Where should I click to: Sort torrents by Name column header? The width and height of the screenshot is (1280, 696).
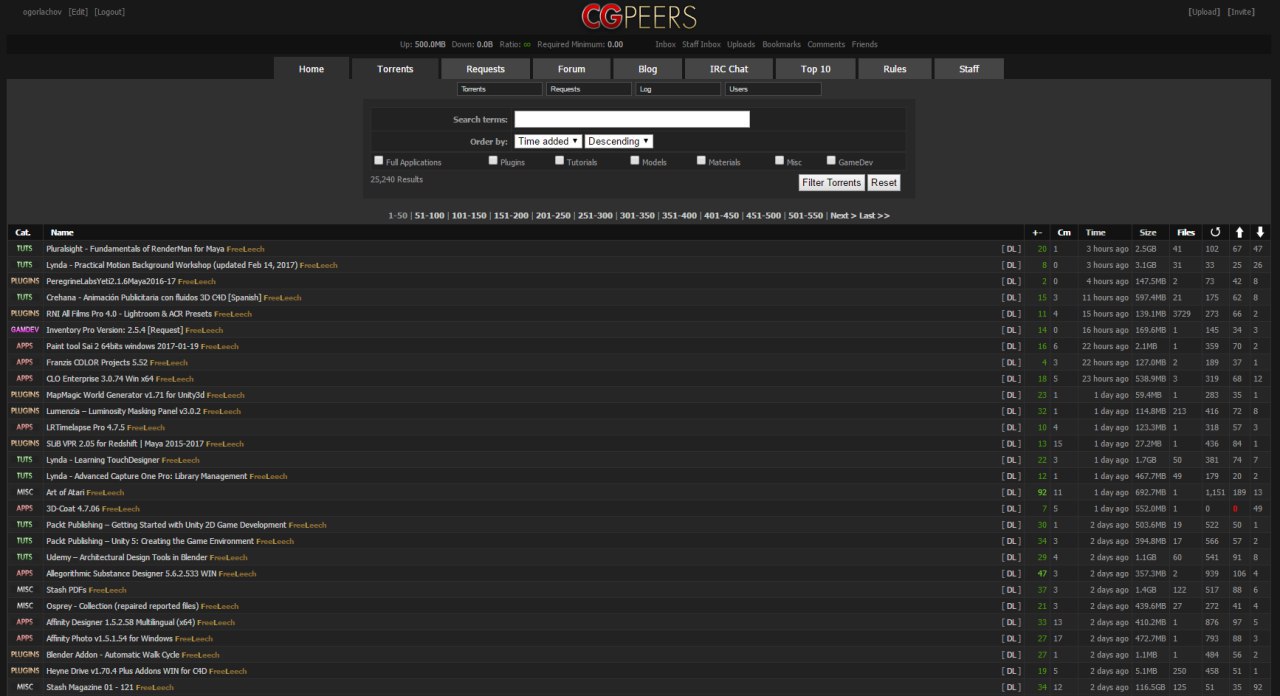pyautogui.click(x=62, y=232)
